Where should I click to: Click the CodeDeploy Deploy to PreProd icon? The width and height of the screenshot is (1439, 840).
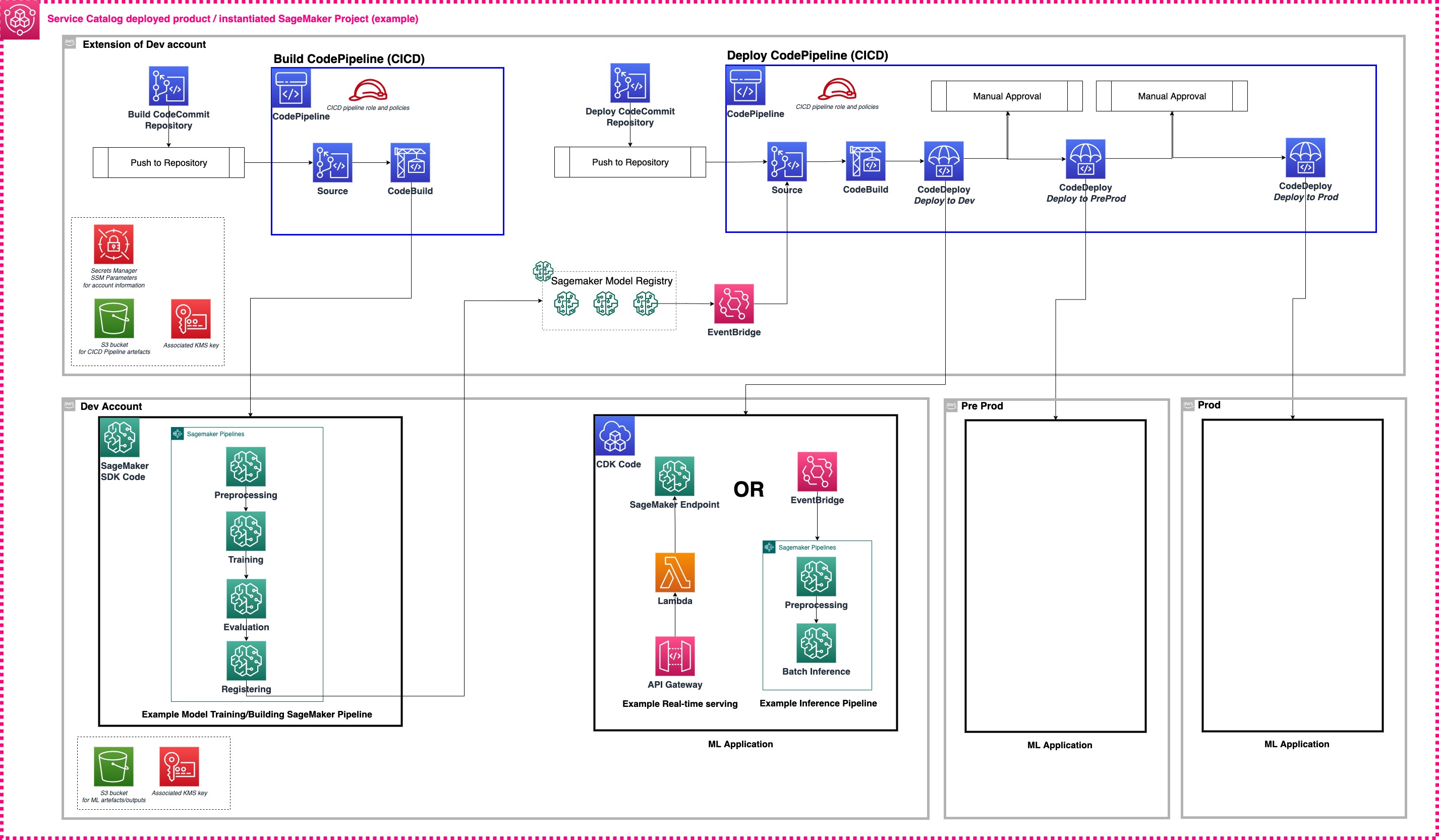pyautogui.click(x=1085, y=159)
